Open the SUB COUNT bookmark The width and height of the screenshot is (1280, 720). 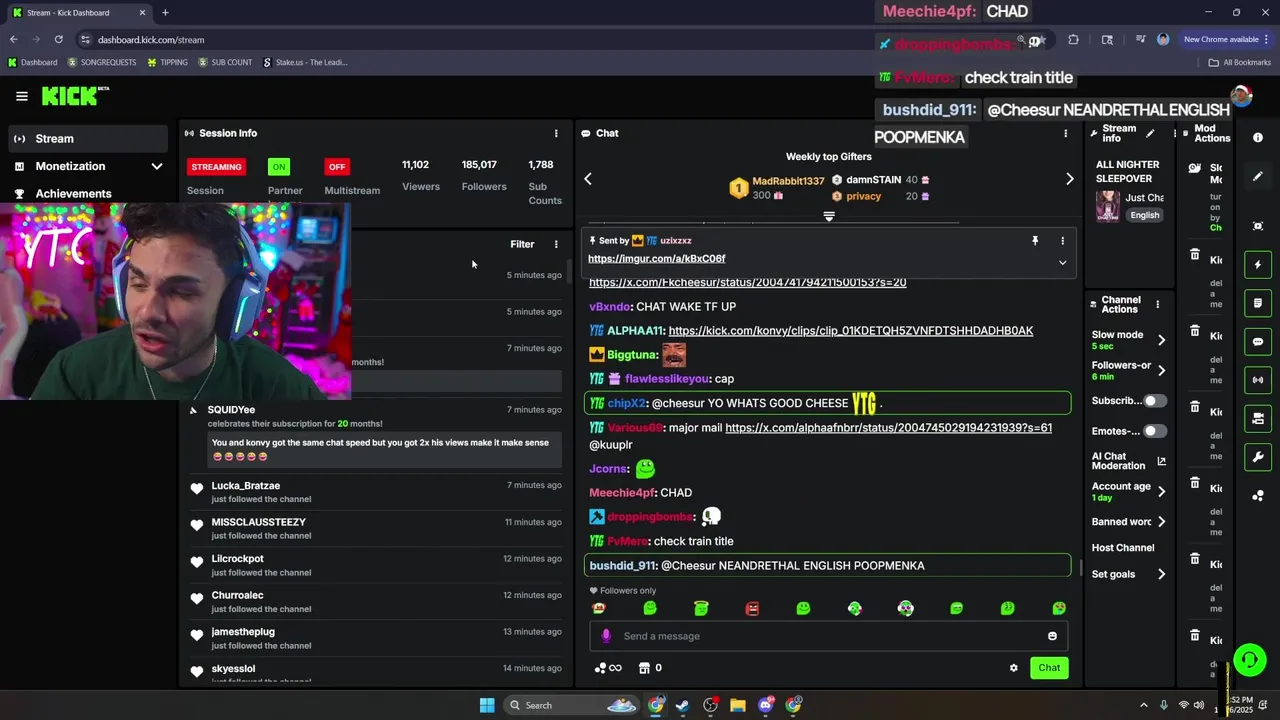point(225,62)
